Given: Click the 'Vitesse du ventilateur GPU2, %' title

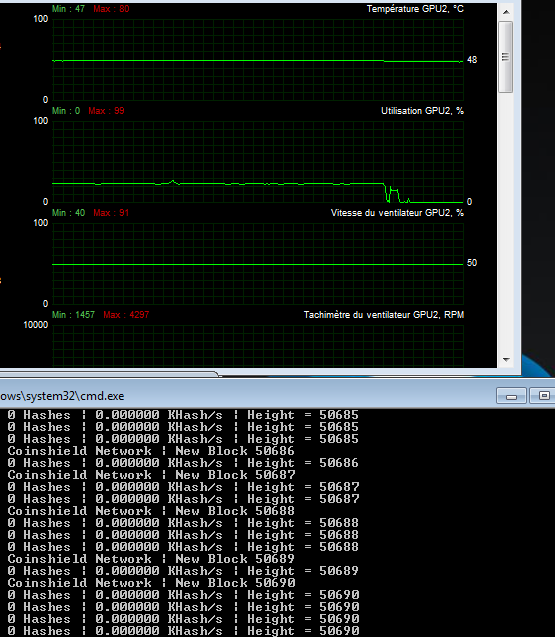Looking at the screenshot, I should coord(397,213).
